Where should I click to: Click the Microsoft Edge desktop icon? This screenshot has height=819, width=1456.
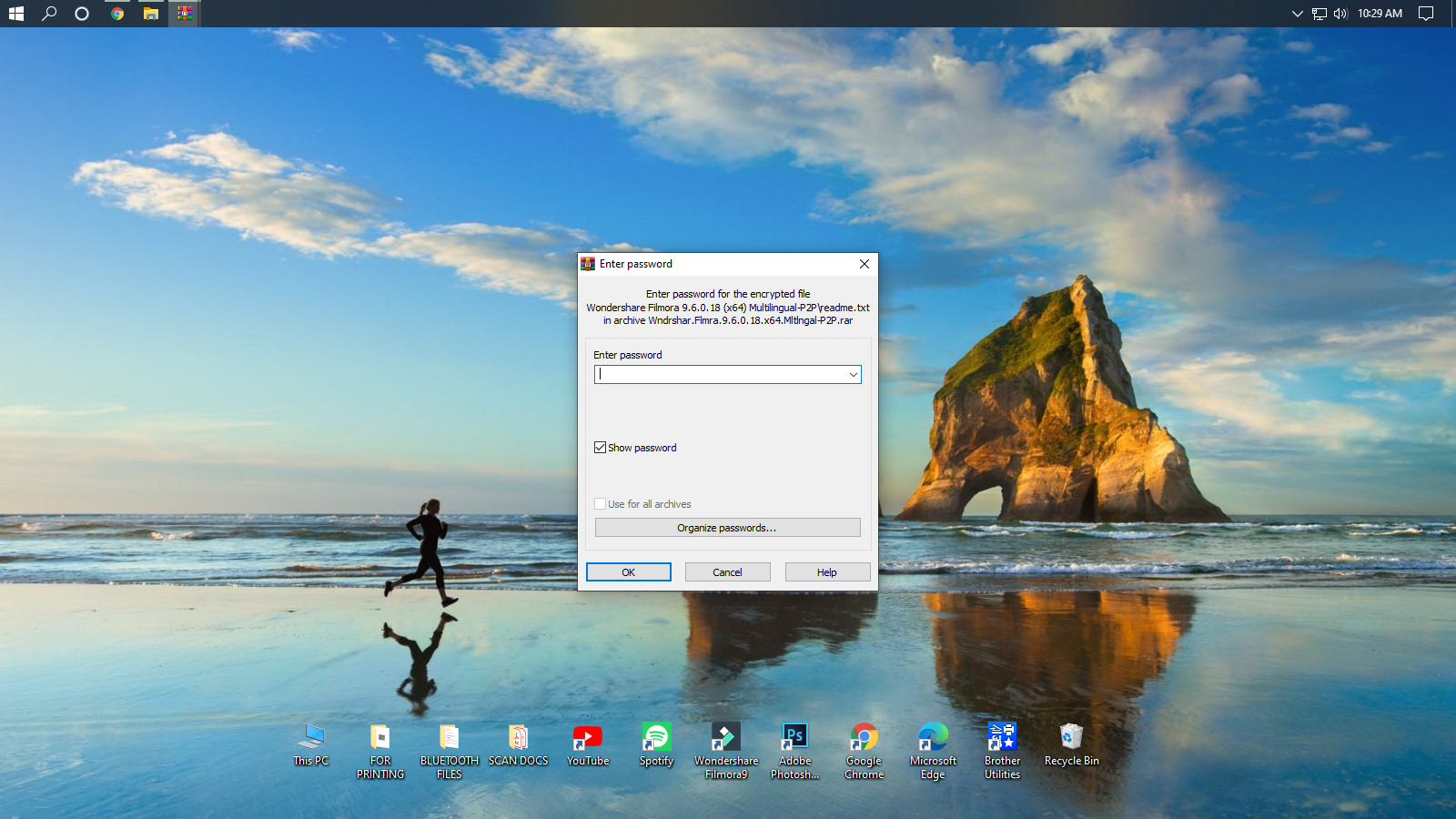(933, 738)
